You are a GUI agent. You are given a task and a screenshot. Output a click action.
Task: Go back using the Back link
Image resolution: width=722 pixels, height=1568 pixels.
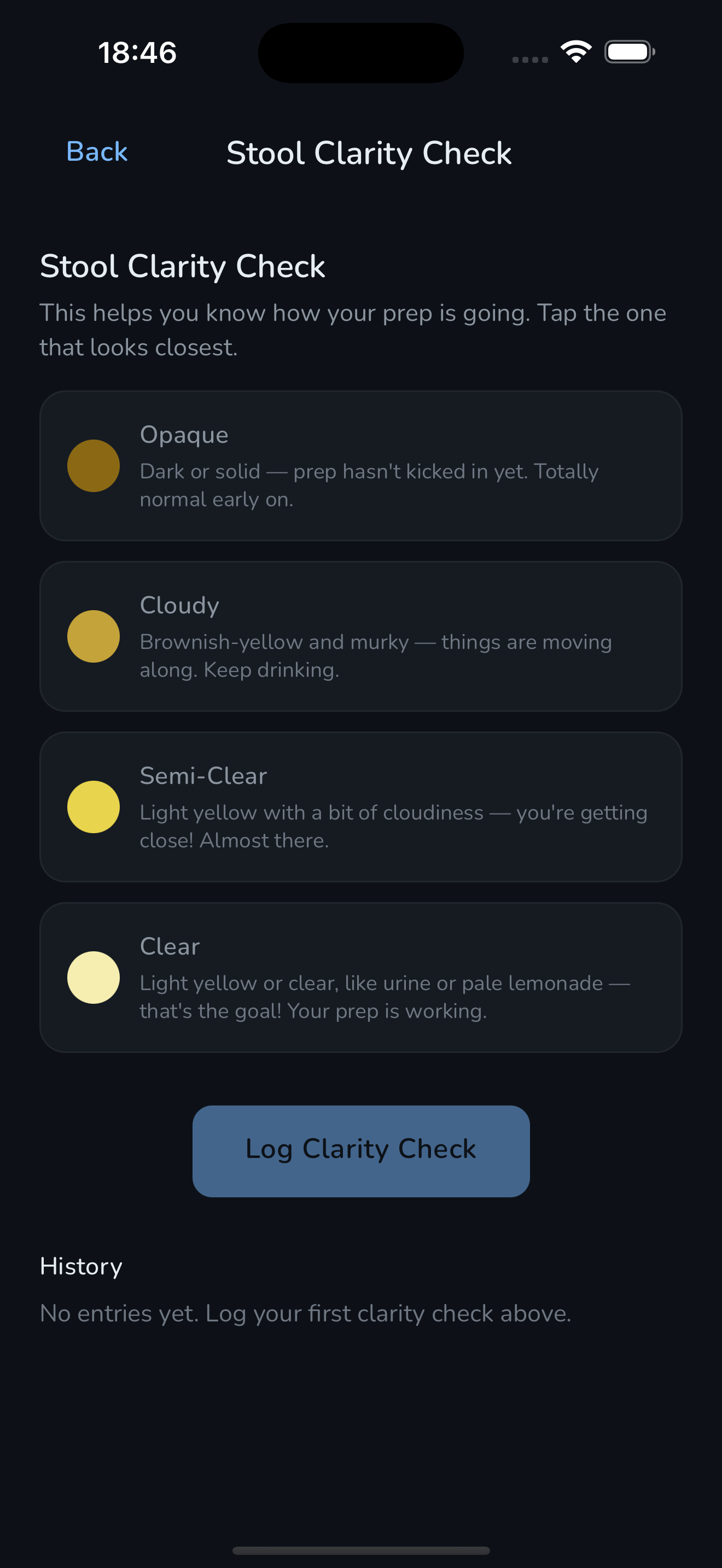pyautogui.click(x=97, y=151)
